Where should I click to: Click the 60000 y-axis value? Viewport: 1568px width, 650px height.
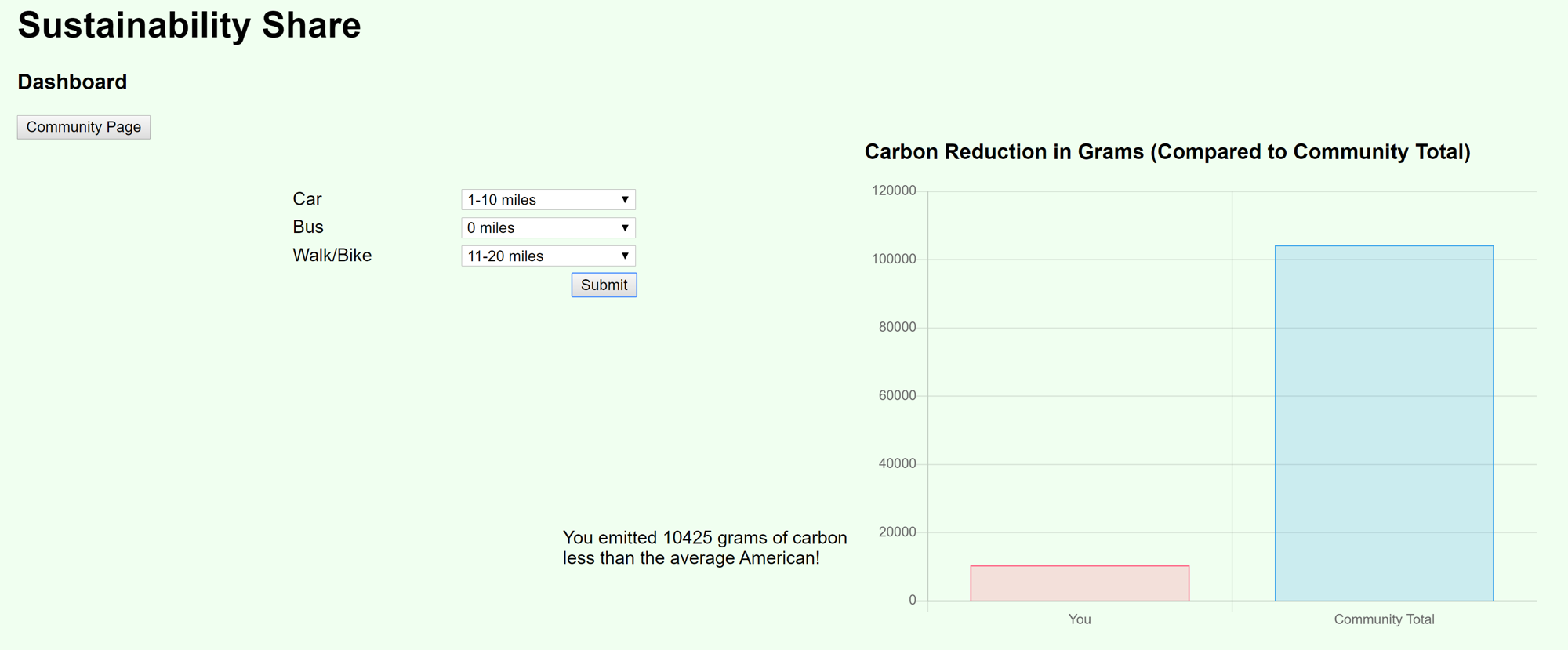tap(897, 395)
